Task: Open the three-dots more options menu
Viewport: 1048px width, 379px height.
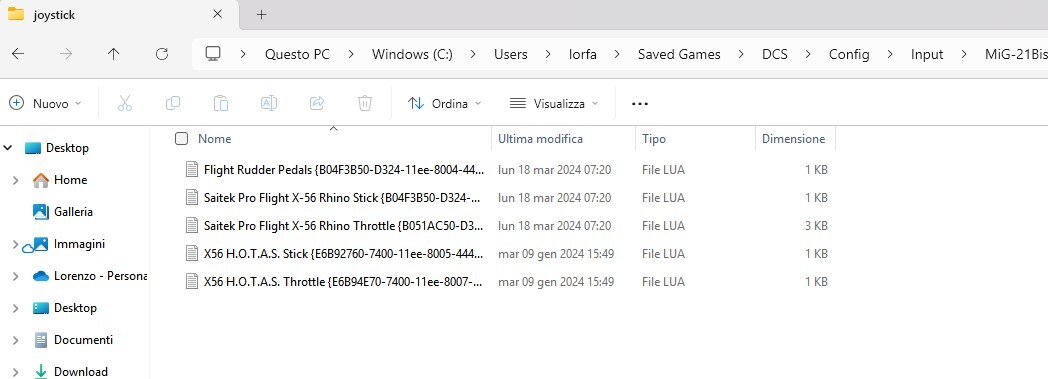Action: (x=640, y=104)
